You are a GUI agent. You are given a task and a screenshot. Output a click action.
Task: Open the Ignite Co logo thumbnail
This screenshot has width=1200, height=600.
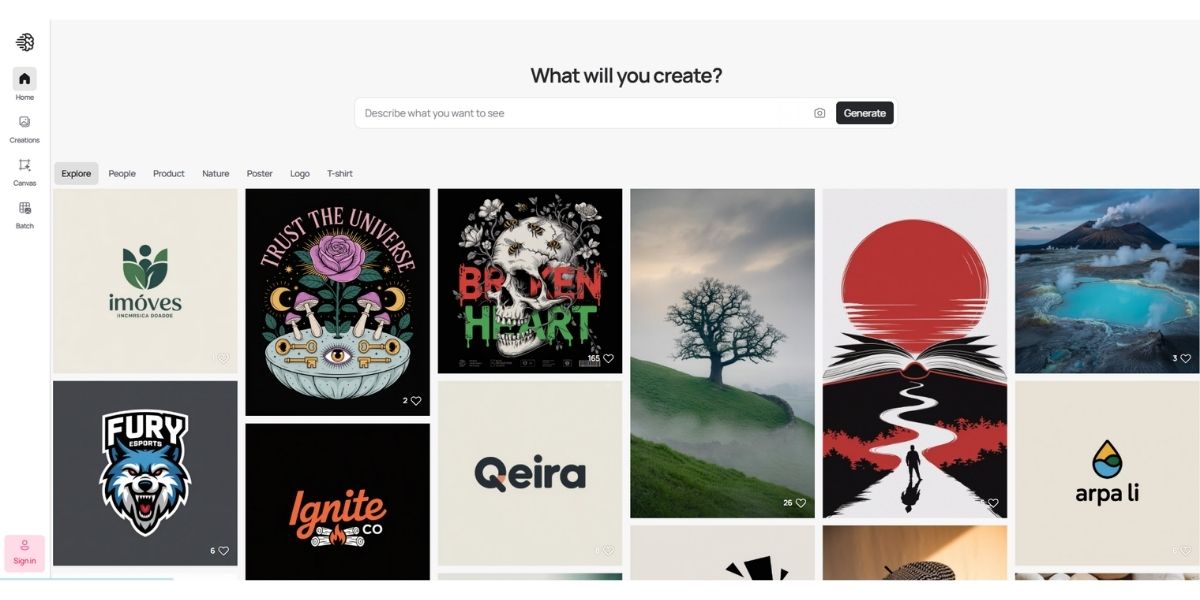coord(338,502)
